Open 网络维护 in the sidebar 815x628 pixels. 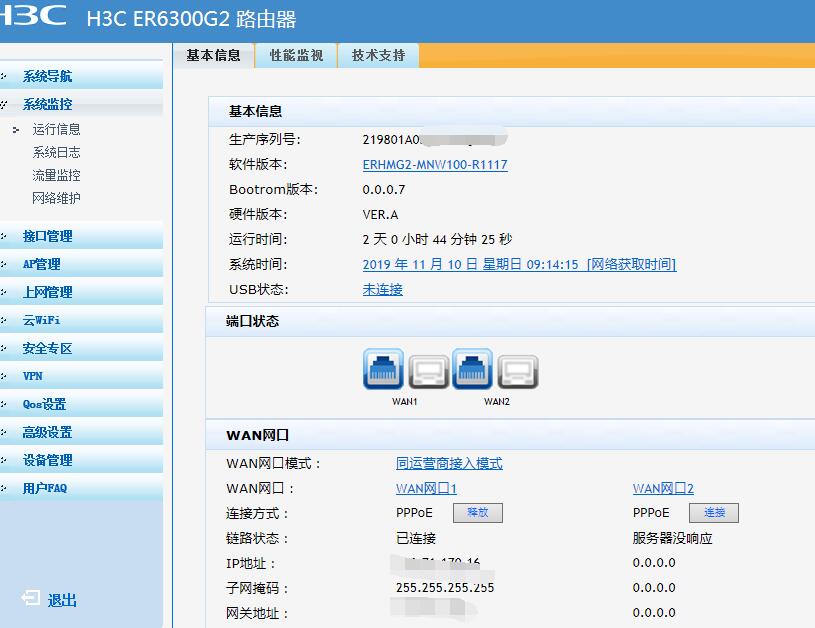[56, 198]
